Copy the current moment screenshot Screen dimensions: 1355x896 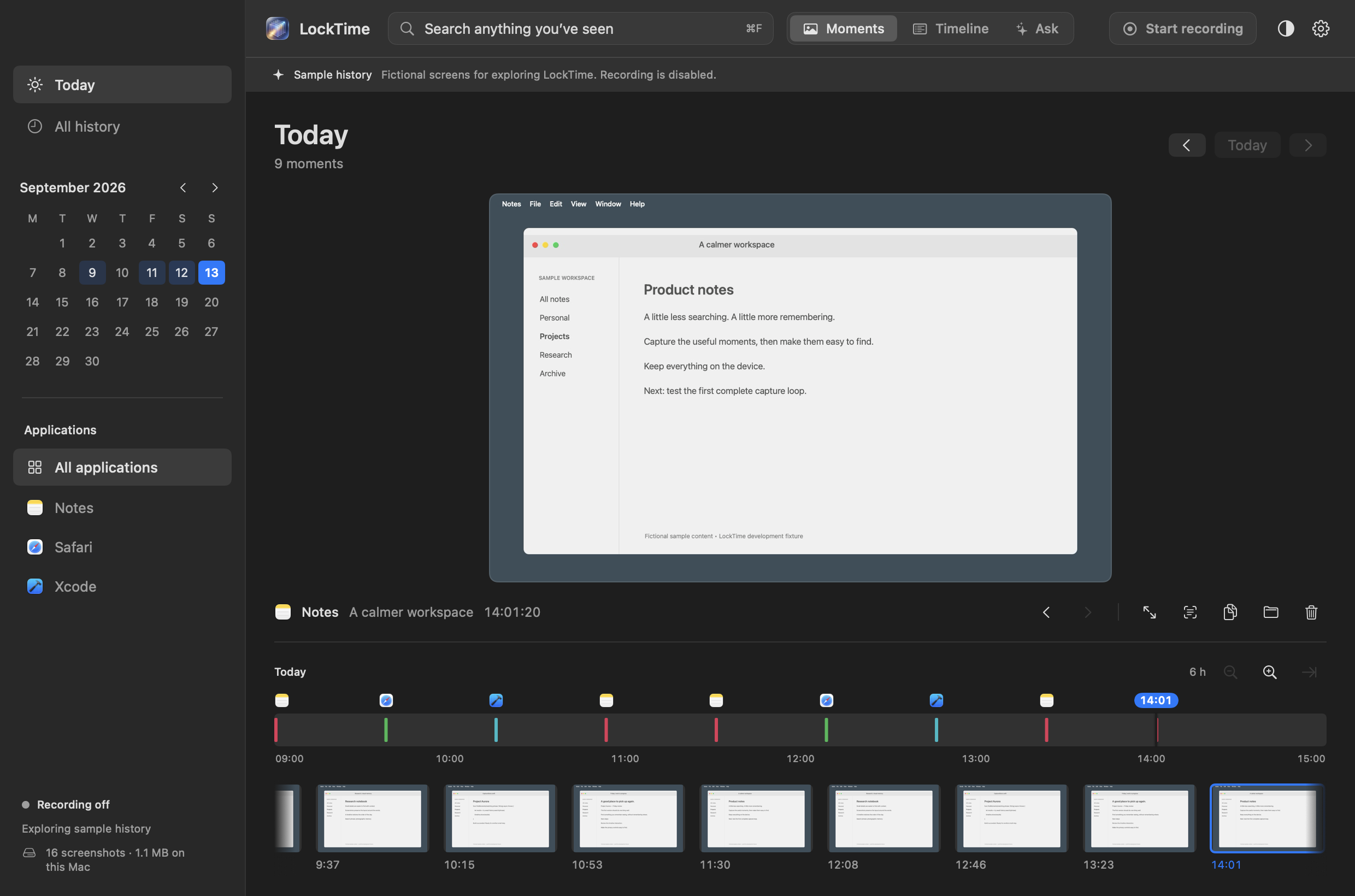coord(1230,612)
